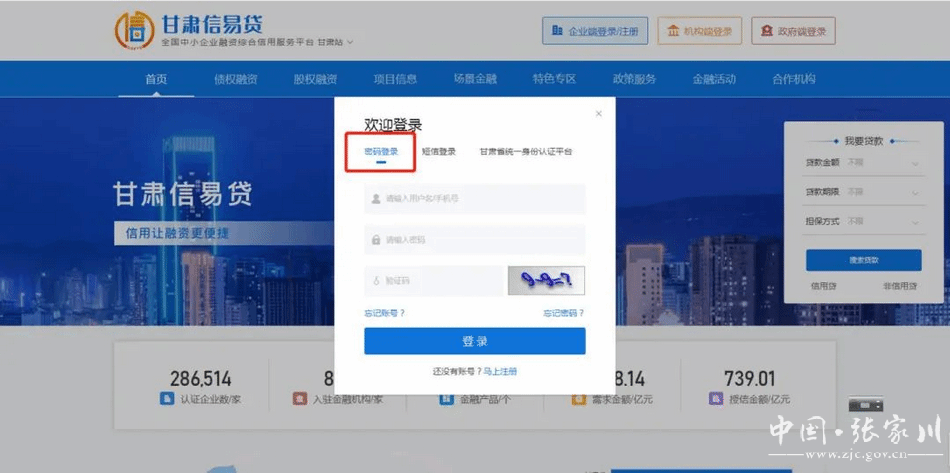
Task: Open 企业端登录/注册 at top
Action: point(595,31)
